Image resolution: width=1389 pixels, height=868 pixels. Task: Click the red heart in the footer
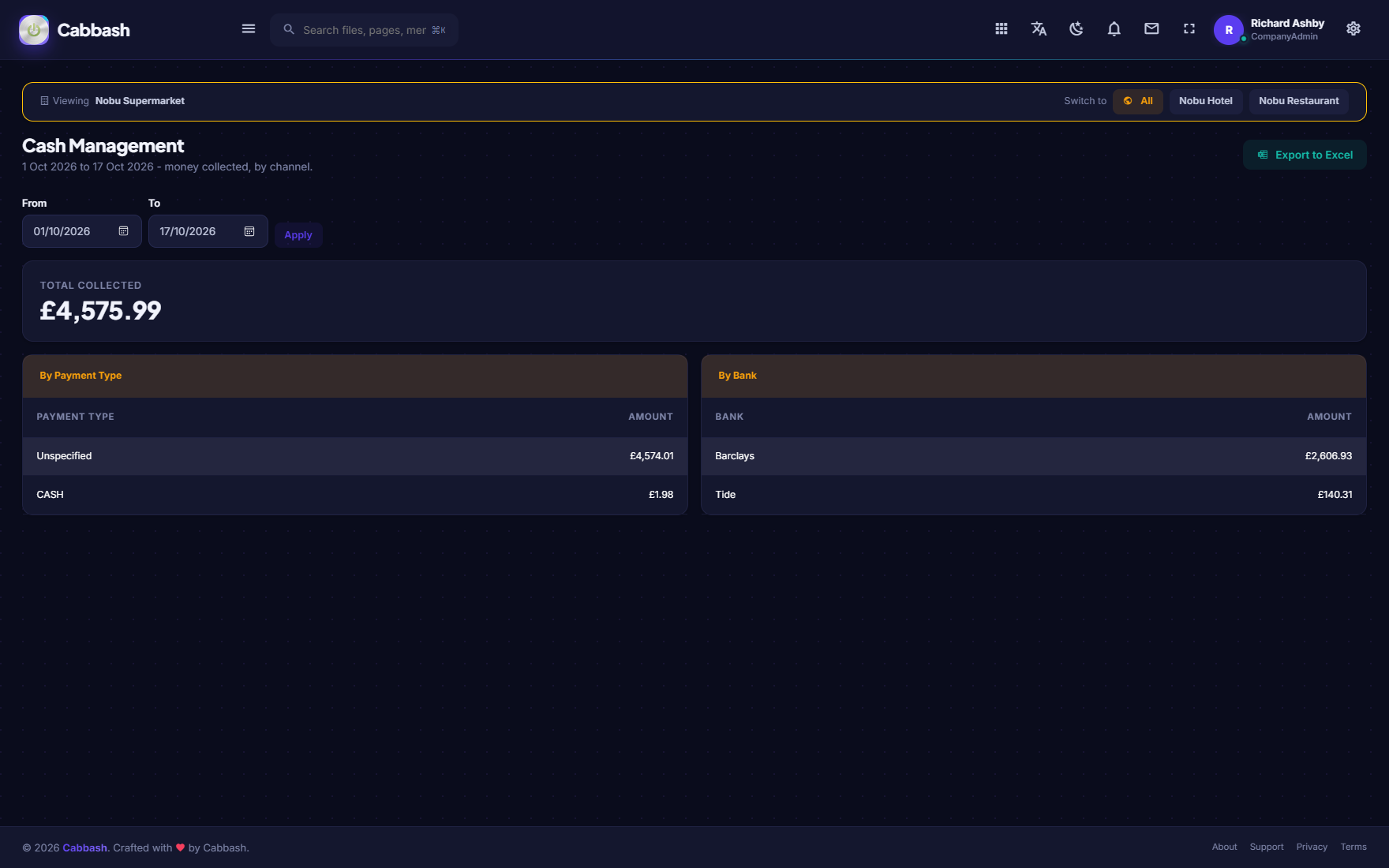tap(180, 847)
